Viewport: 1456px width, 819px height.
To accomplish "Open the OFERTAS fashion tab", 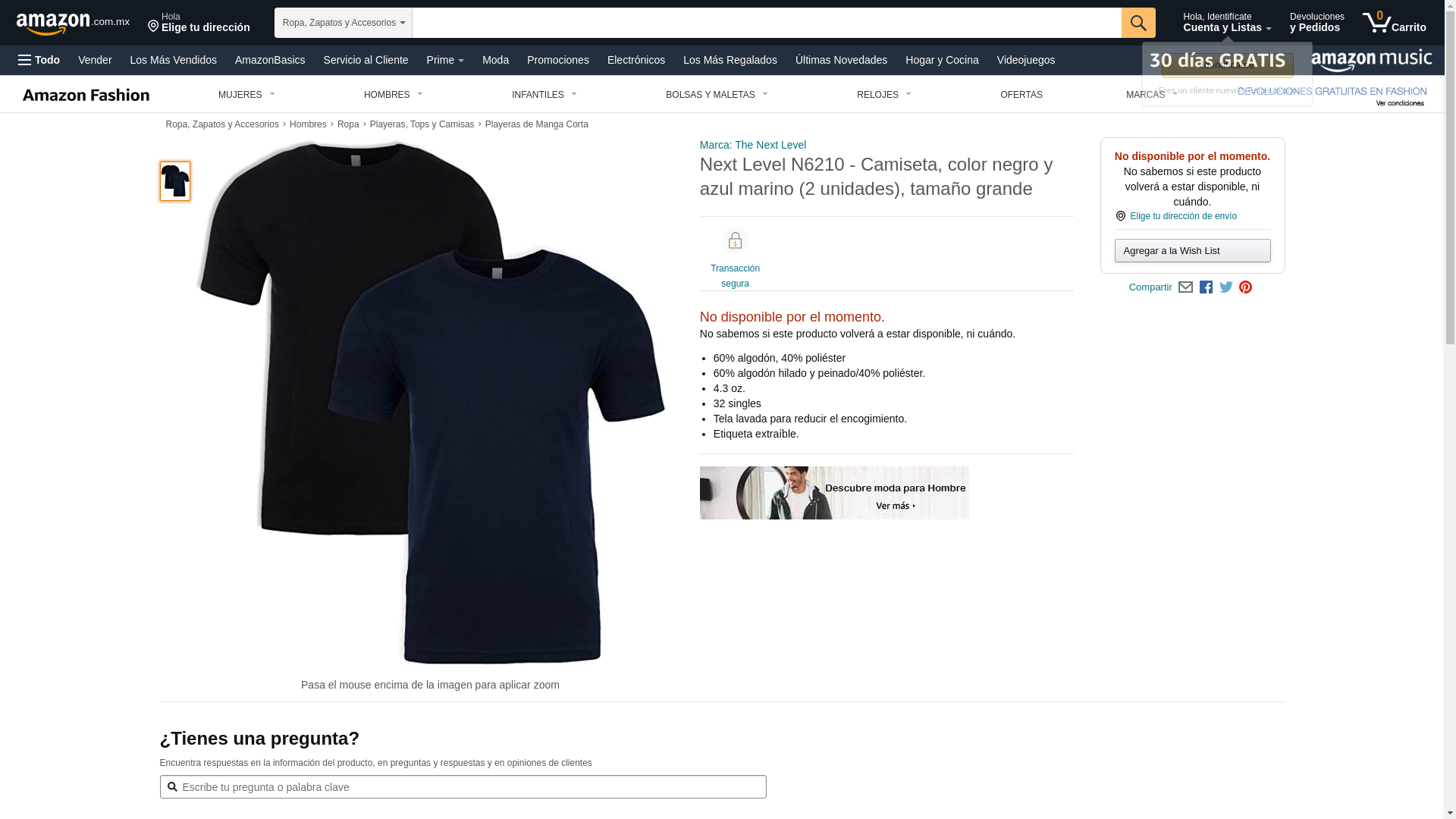I will pyautogui.click(x=1021, y=95).
